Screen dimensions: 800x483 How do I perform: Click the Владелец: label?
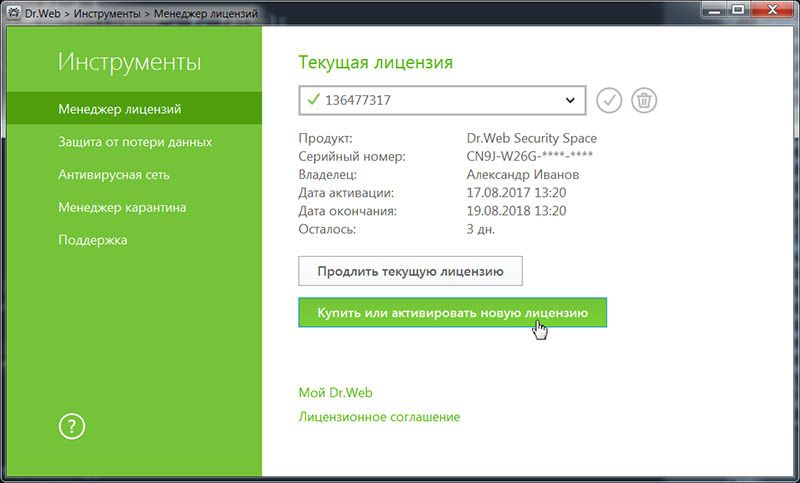click(328, 174)
